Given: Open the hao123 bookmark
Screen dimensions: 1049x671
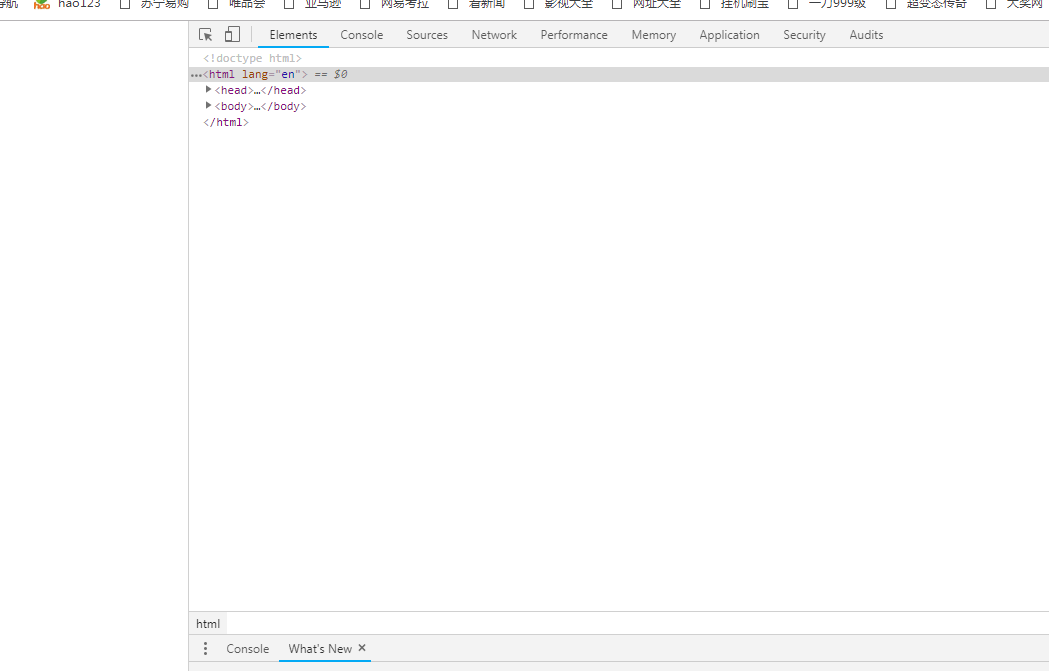Looking at the screenshot, I should [68, 4].
